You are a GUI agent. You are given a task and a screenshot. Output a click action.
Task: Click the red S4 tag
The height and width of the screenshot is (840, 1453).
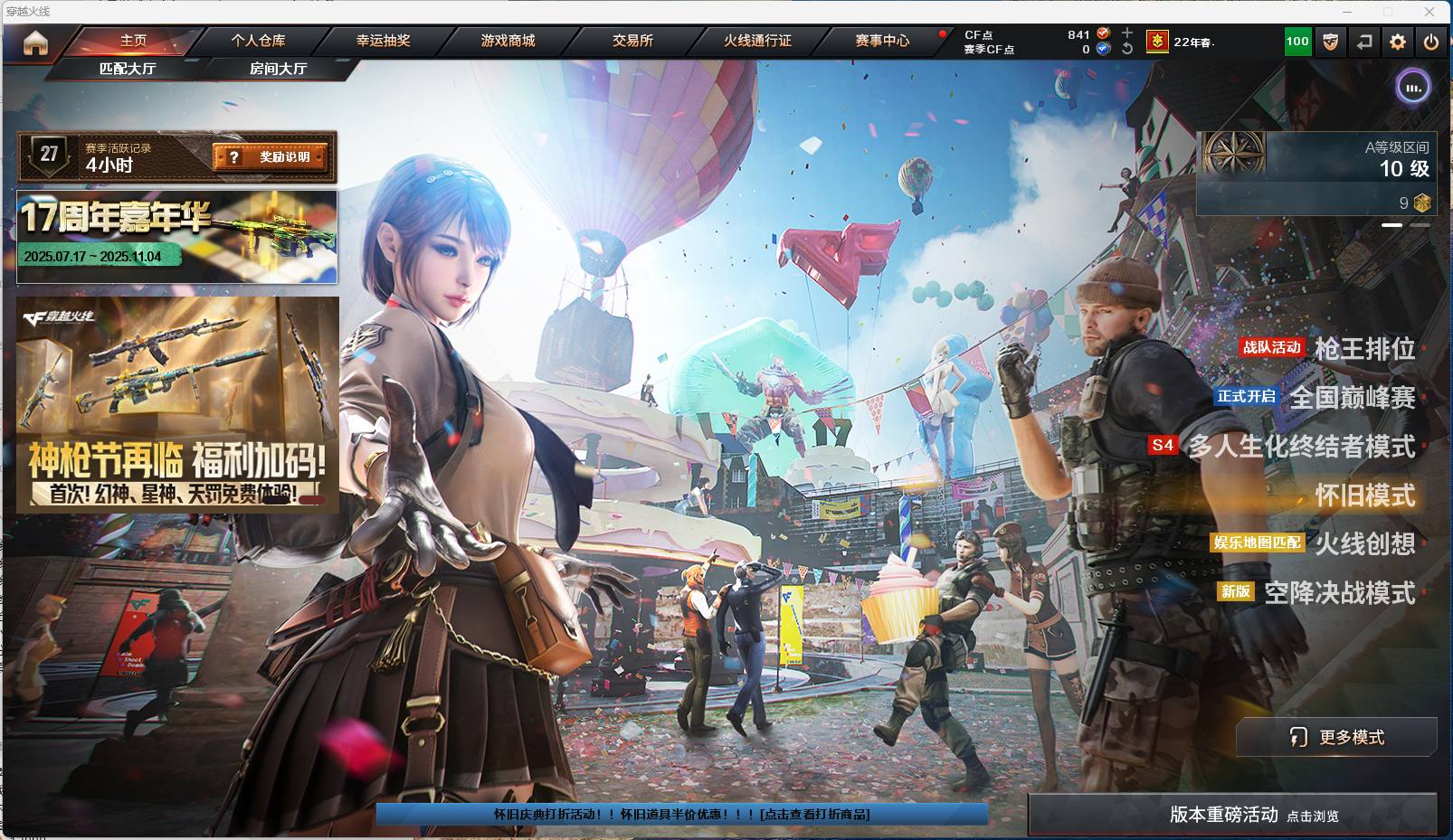click(x=1163, y=445)
